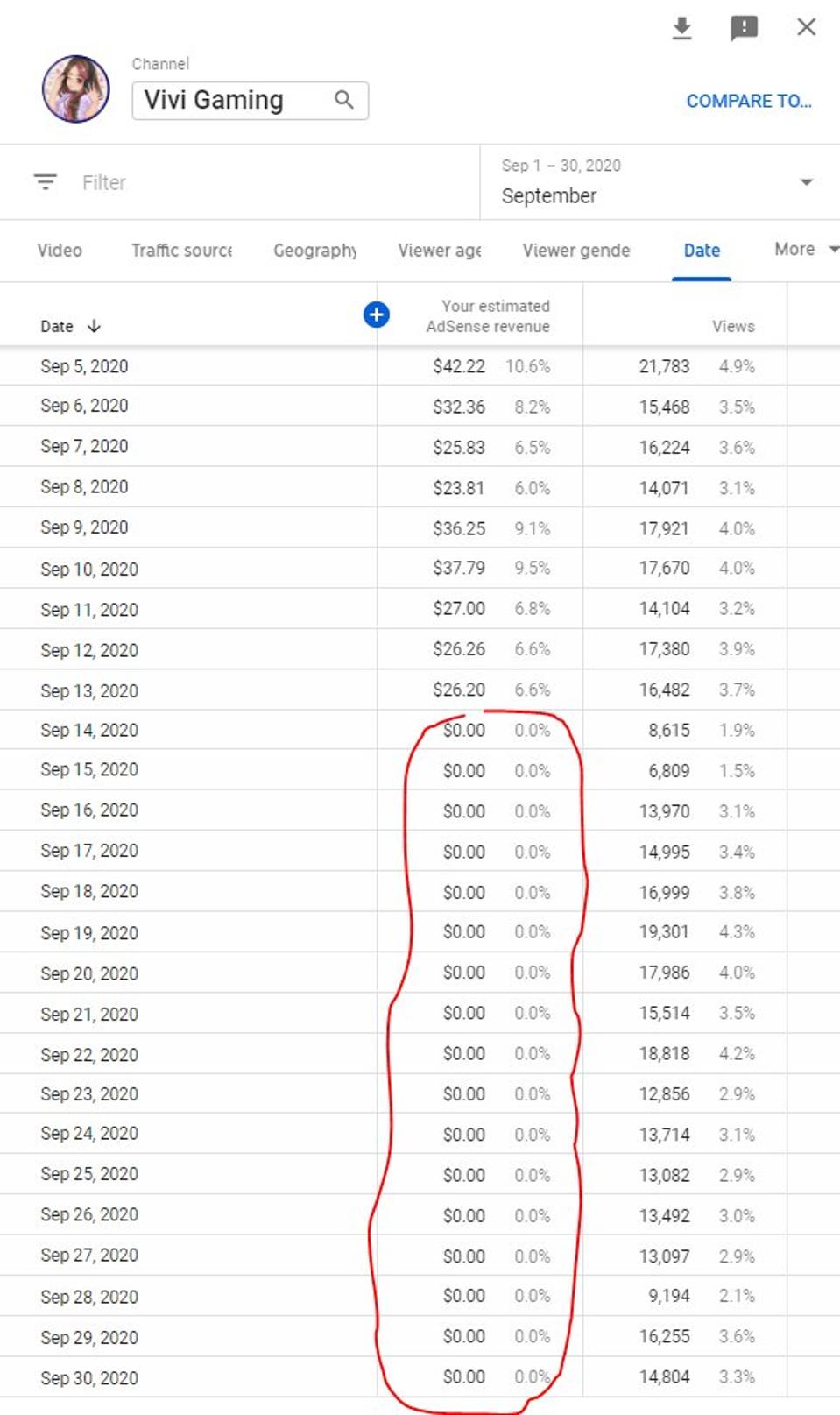Click the 17,380 views value
This screenshot has height=1415, width=840.
[664, 649]
